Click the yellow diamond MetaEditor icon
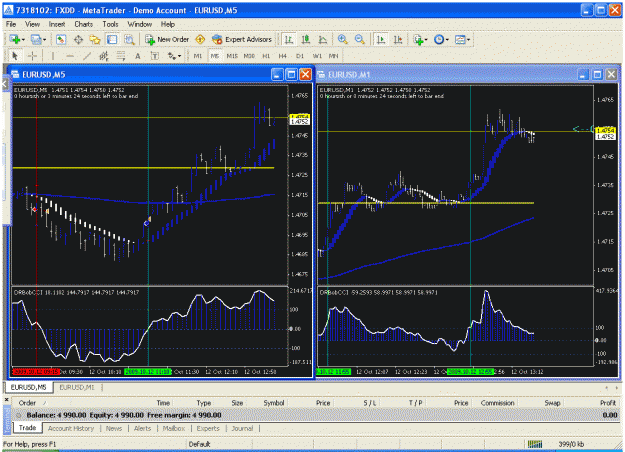625x452 pixels. (200, 39)
